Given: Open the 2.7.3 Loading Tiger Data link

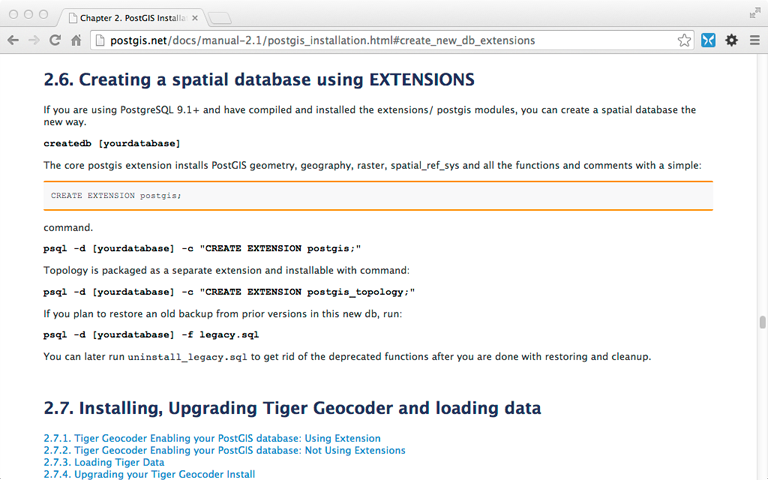Looking at the screenshot, I should coord(104,462).
